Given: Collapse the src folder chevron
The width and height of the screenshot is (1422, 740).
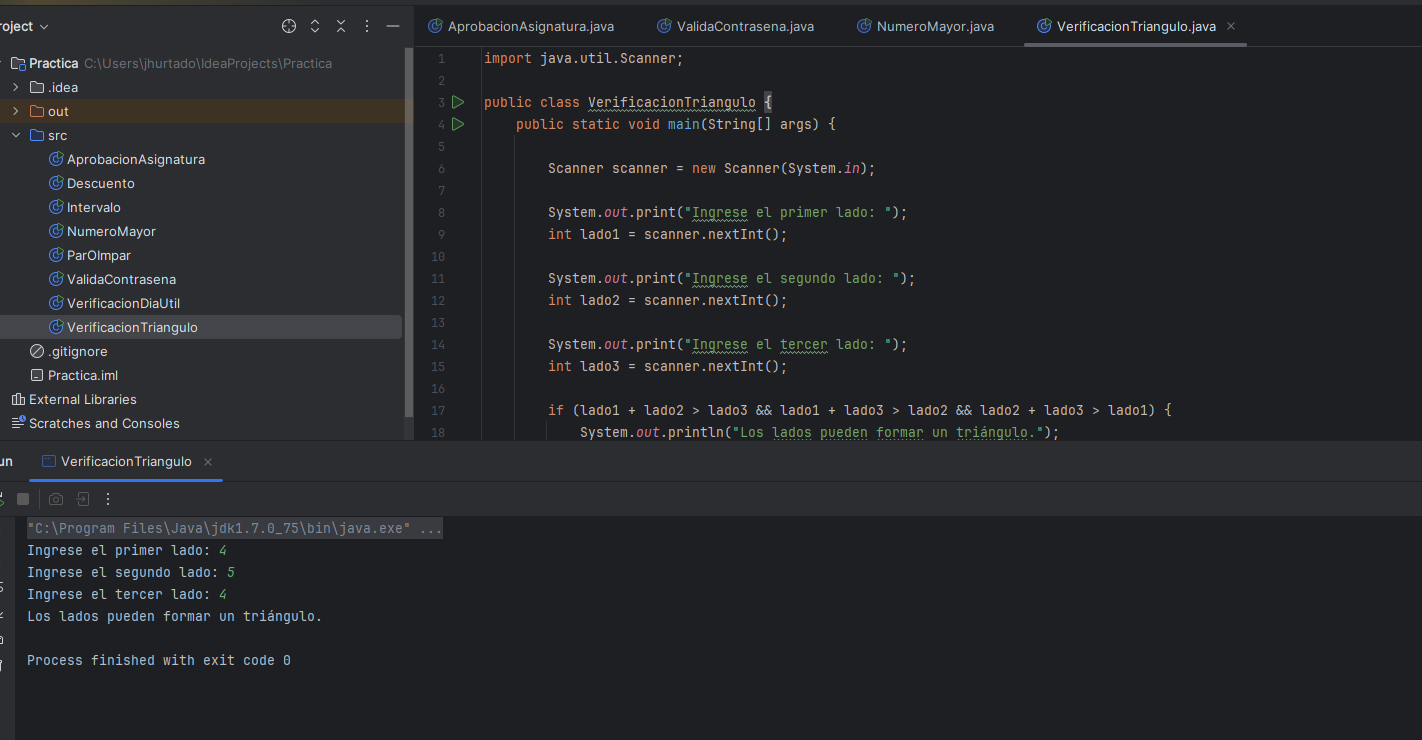Looking at the screenshot, I should click(x=15, y=135).
